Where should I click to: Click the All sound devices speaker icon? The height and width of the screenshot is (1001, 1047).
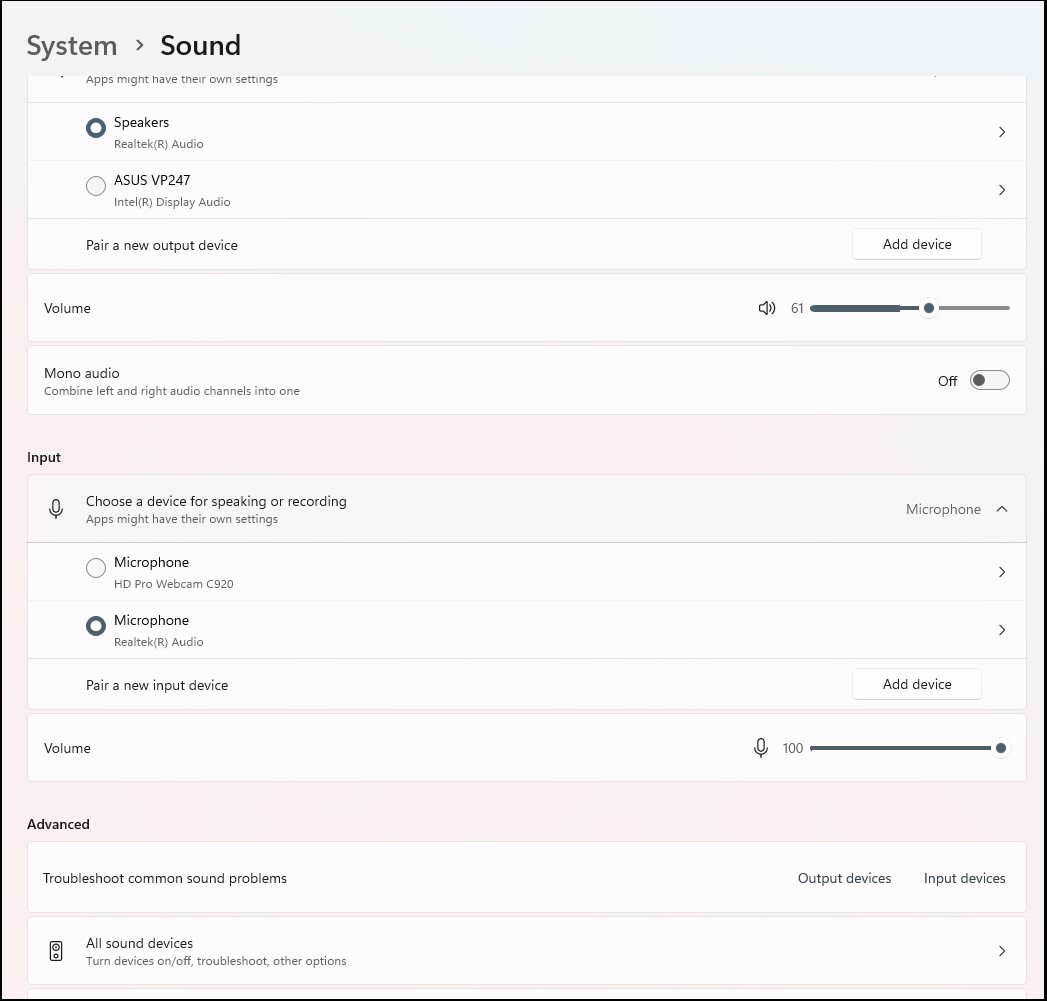coord(56,951)
